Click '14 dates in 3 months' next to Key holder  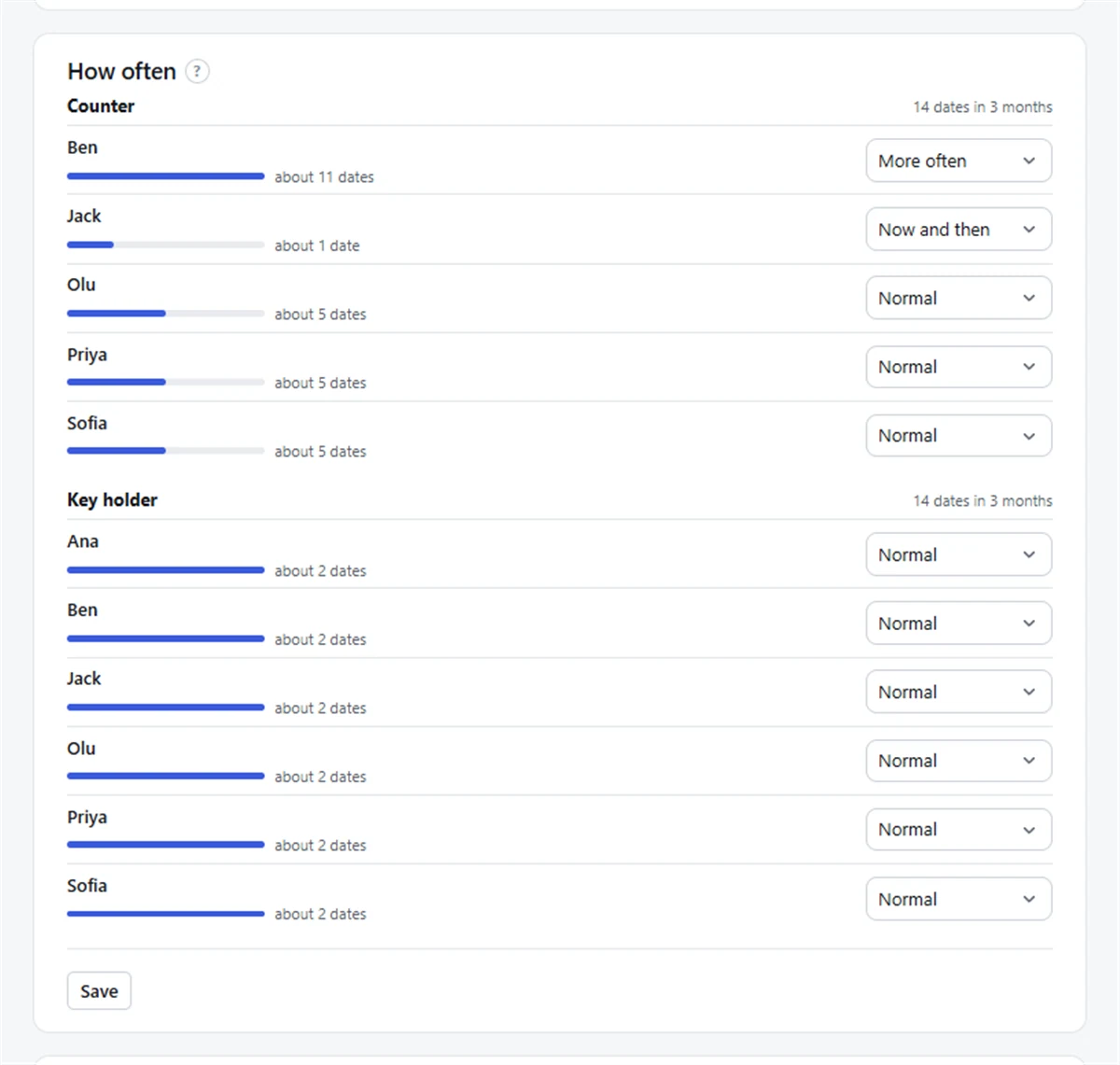point(983,501)
